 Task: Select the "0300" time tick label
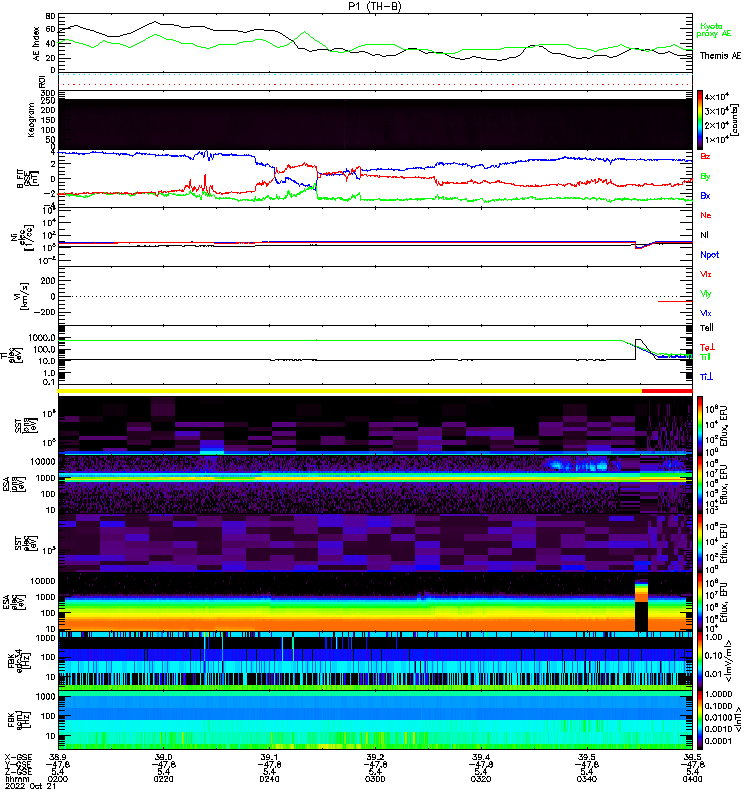point(375,779)
